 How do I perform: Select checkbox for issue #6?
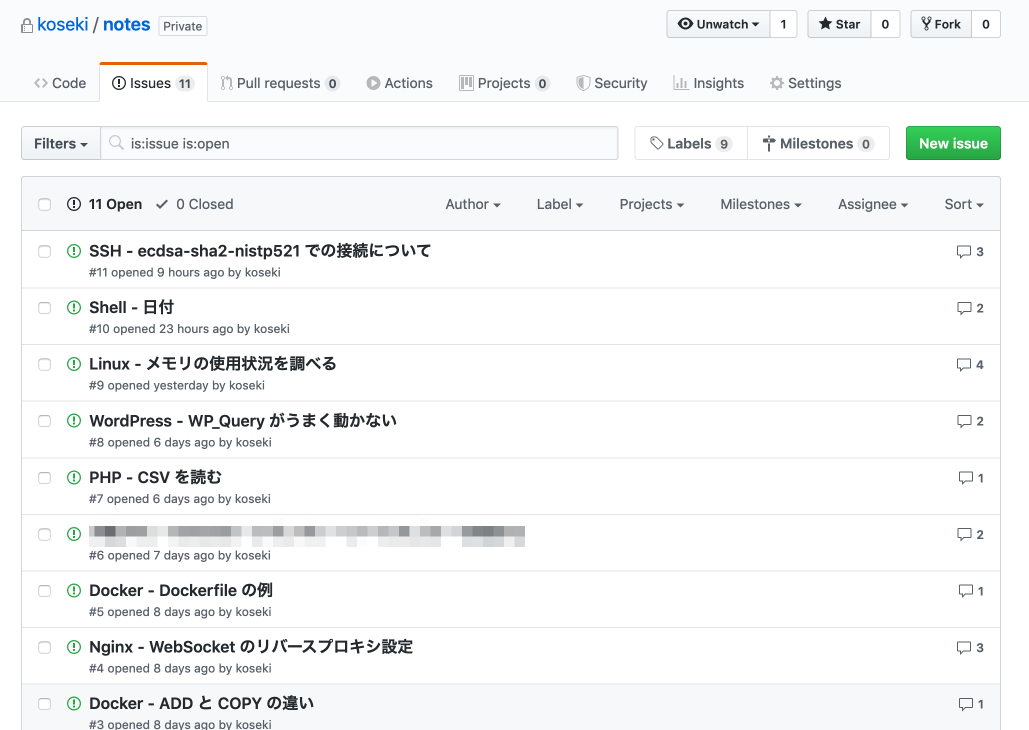(x=45, y=534)
